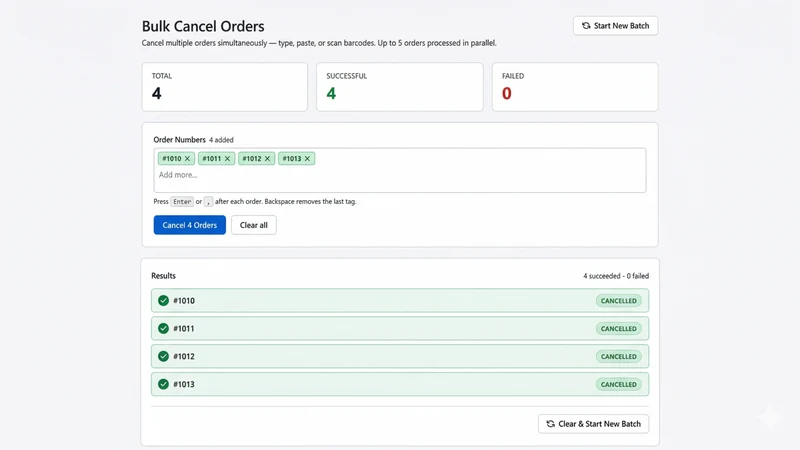Click the green check icon for #1013
This screenshot has width=800, height=450.
click(x=163, y=384)
